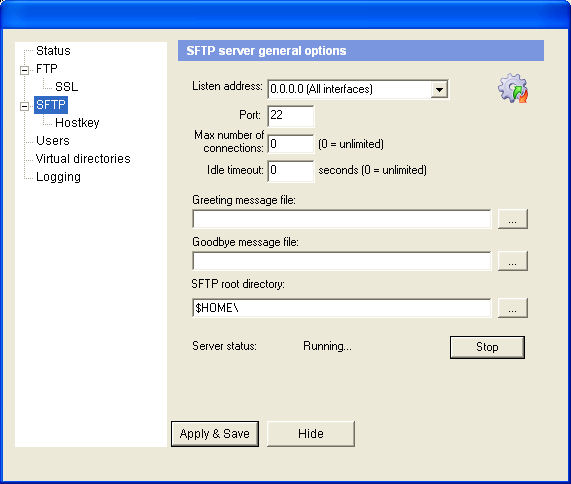Select Status in the tree

click(53, 51)
